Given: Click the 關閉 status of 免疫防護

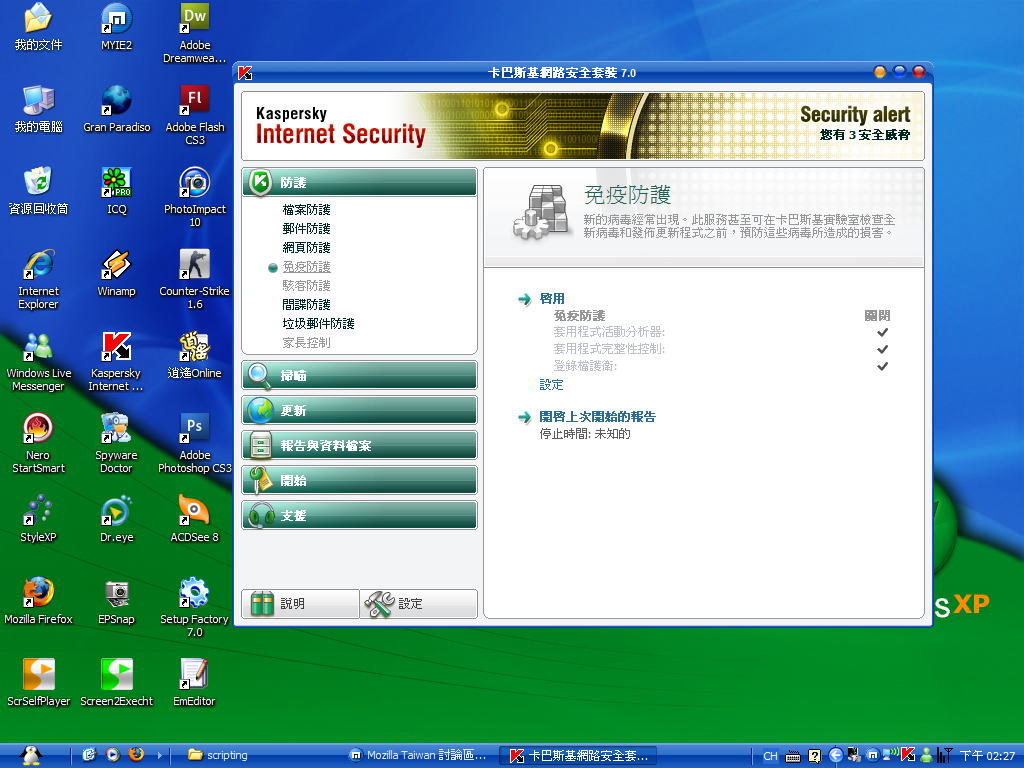Looking at the screenshot, I should coord(877,315).
